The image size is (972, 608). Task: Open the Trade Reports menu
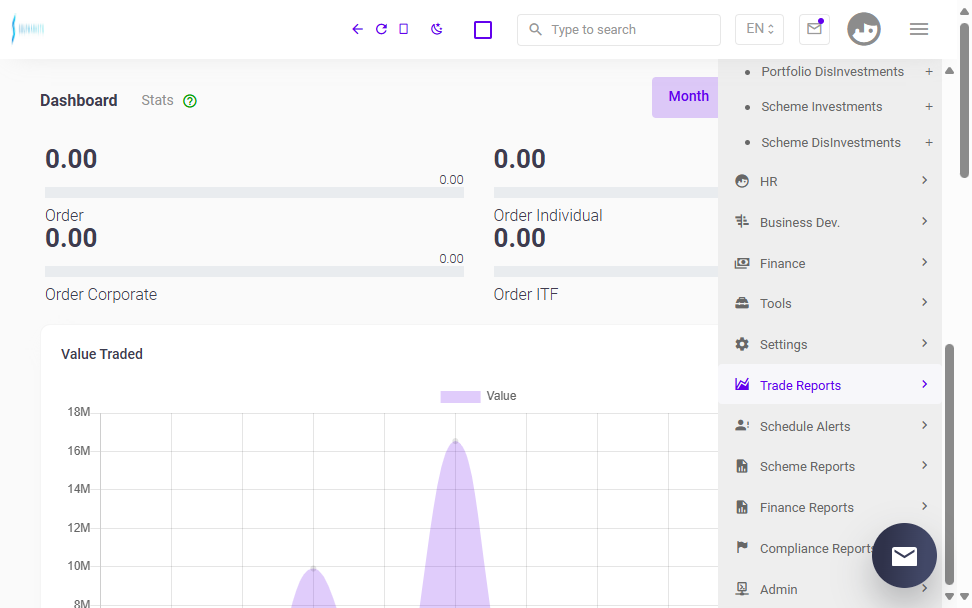(830, 385)
